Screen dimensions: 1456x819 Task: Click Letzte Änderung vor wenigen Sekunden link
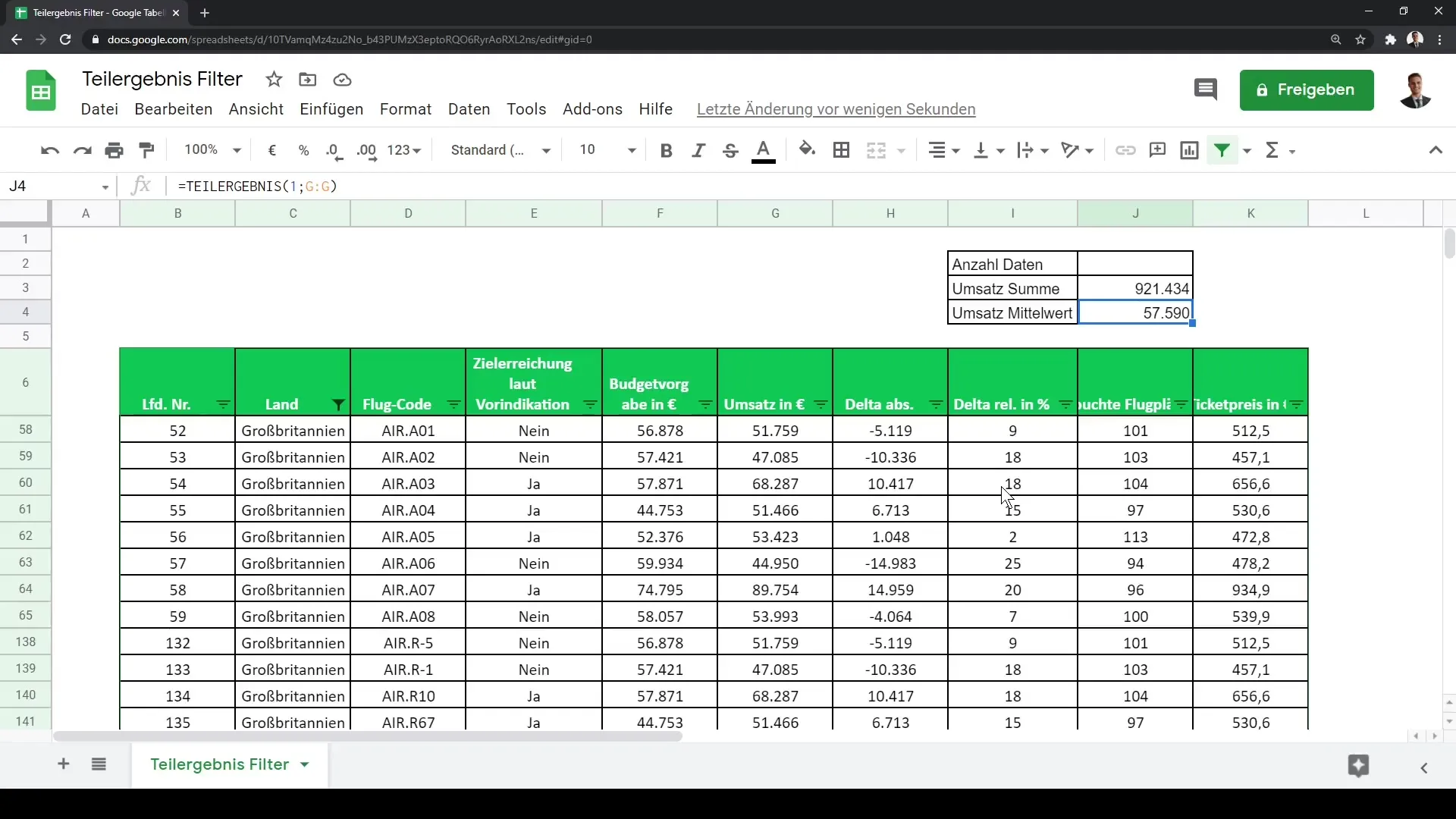836,109
